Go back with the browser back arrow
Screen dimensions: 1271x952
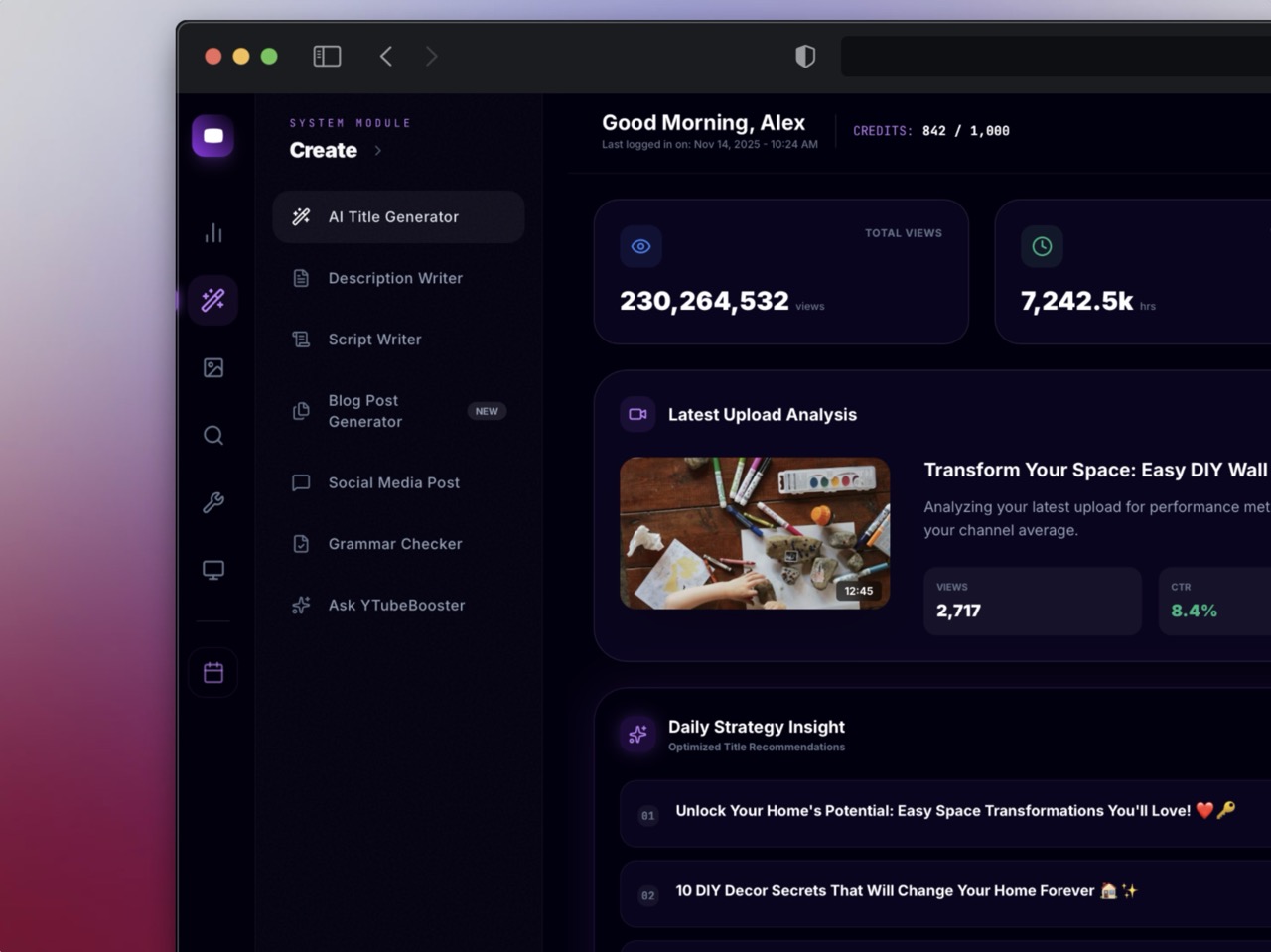[386, 56]
